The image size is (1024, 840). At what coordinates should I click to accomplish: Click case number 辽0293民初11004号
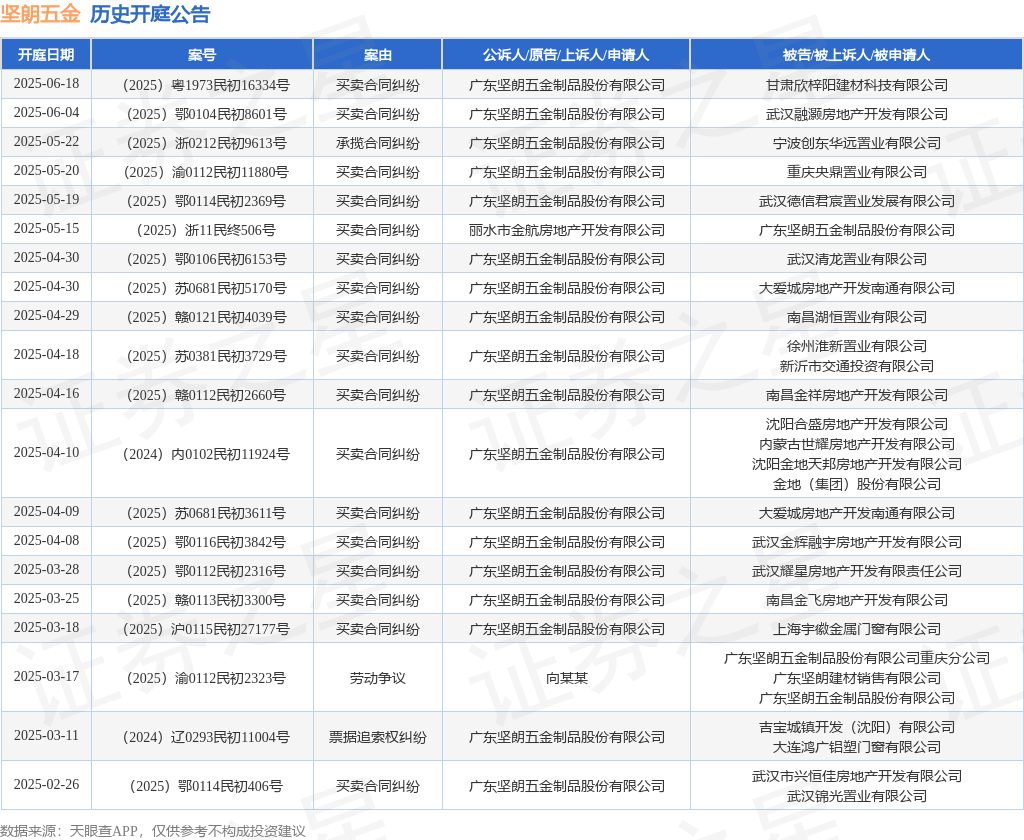[206, 737]
